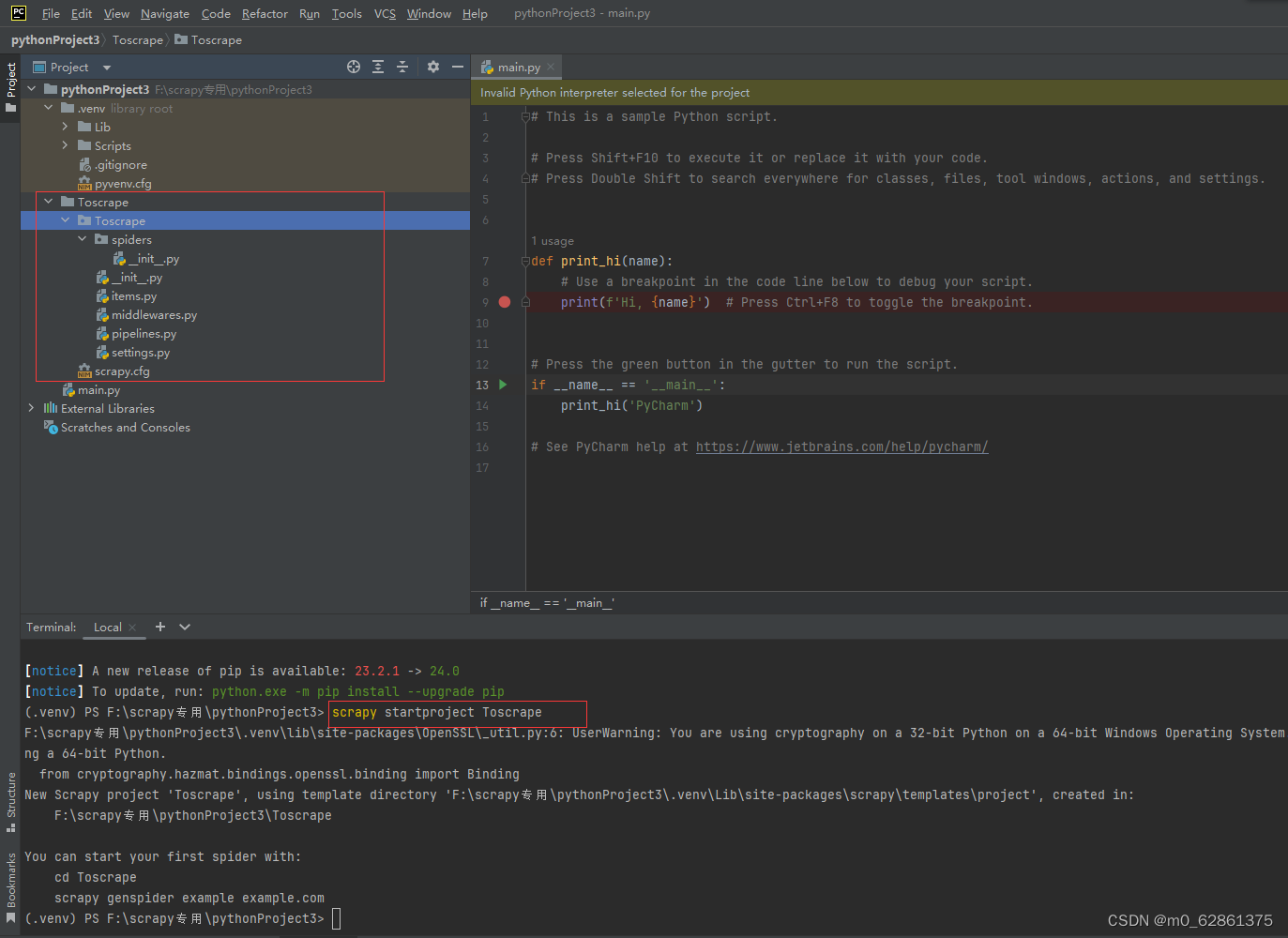Open the Structure side tool window
The height and width of the screenshot is (938, 1288).
[10, 802]
